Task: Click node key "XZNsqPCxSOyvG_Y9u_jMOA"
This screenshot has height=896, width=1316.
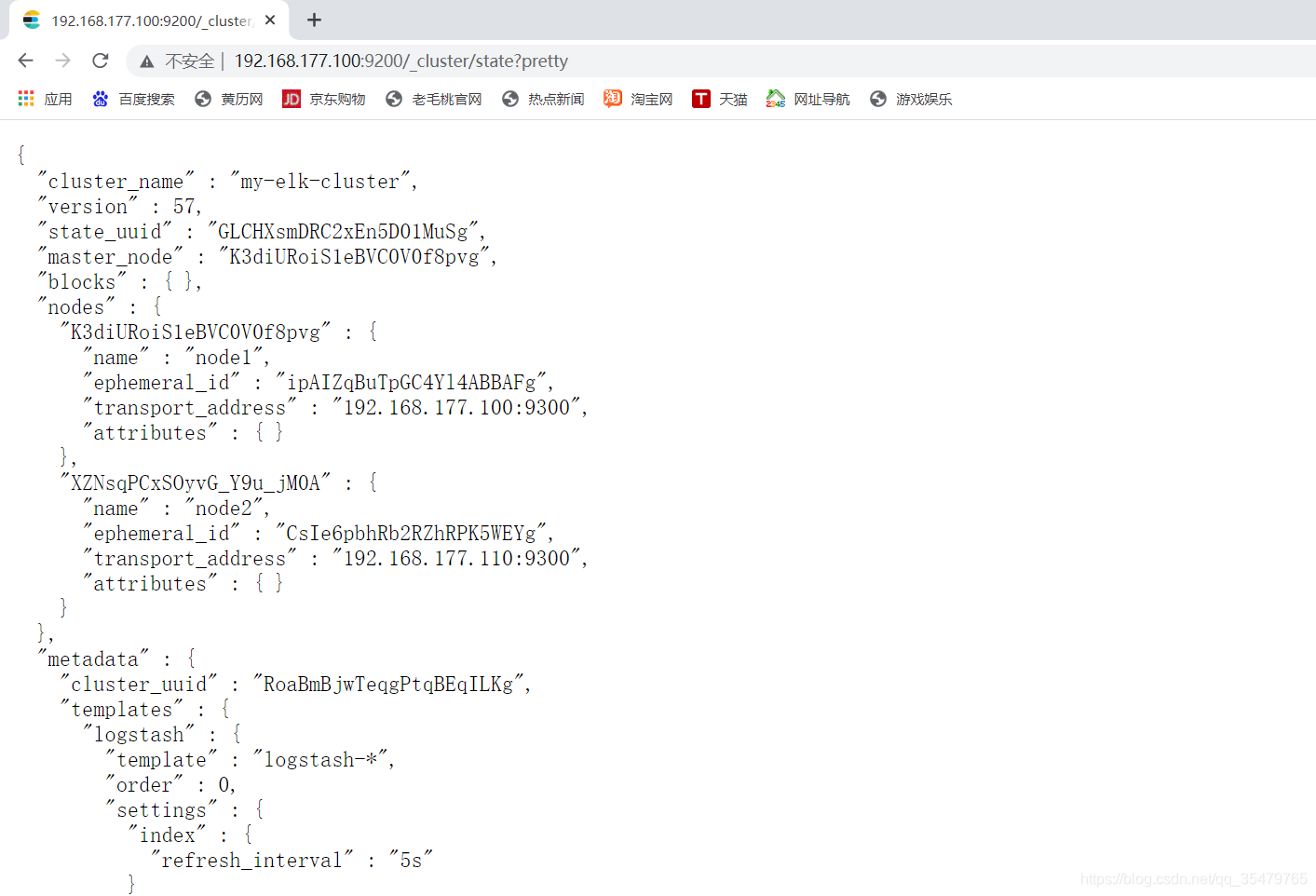Action: click(196, 482)
